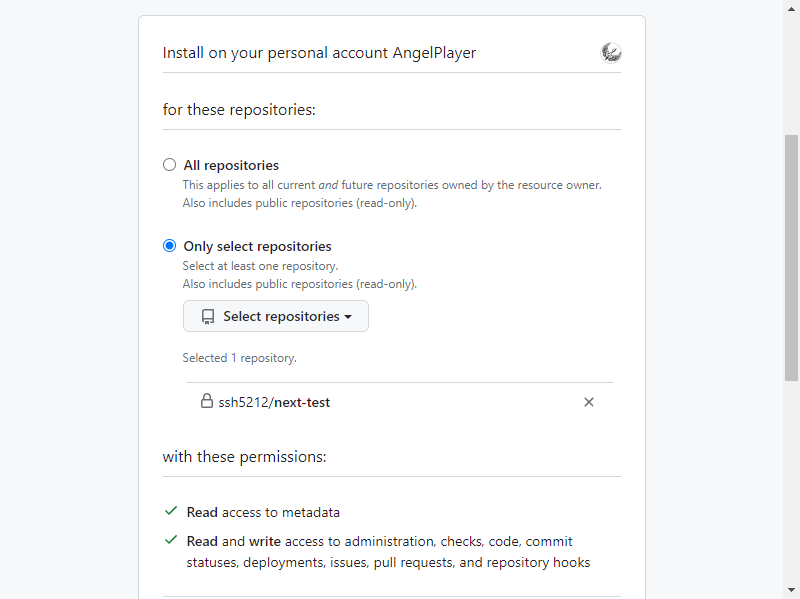This screenshot has height=599, width=800.
Task: Click the checkmark next to Read access to metadata
Action: (x=171, y=511)
